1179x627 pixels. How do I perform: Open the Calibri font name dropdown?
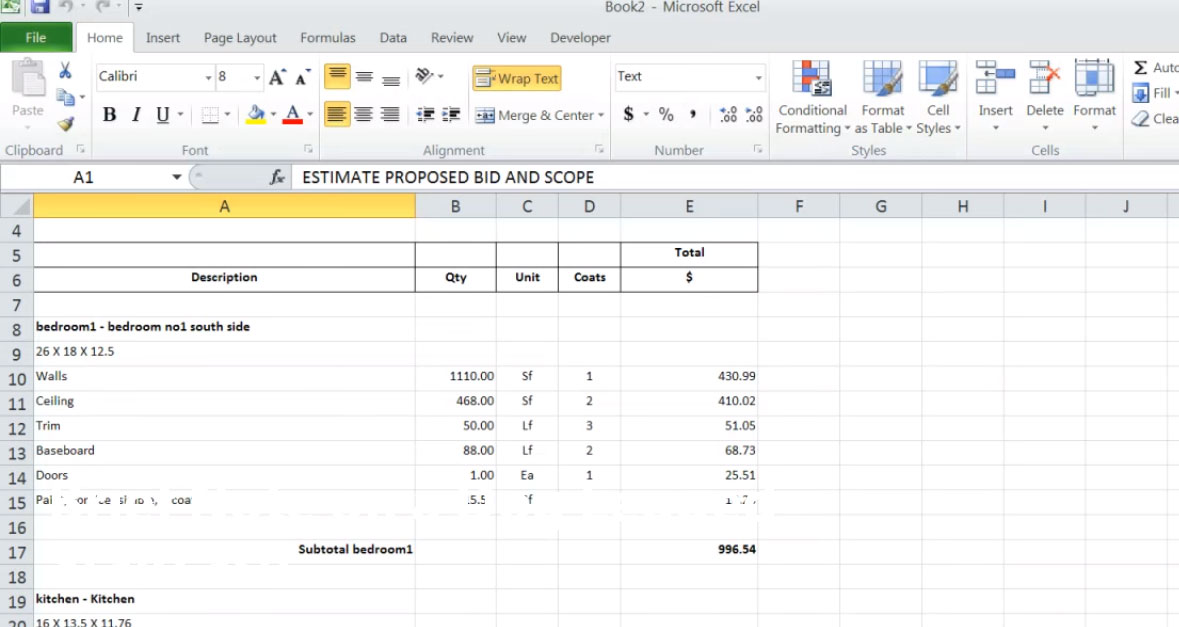[208, 77]
